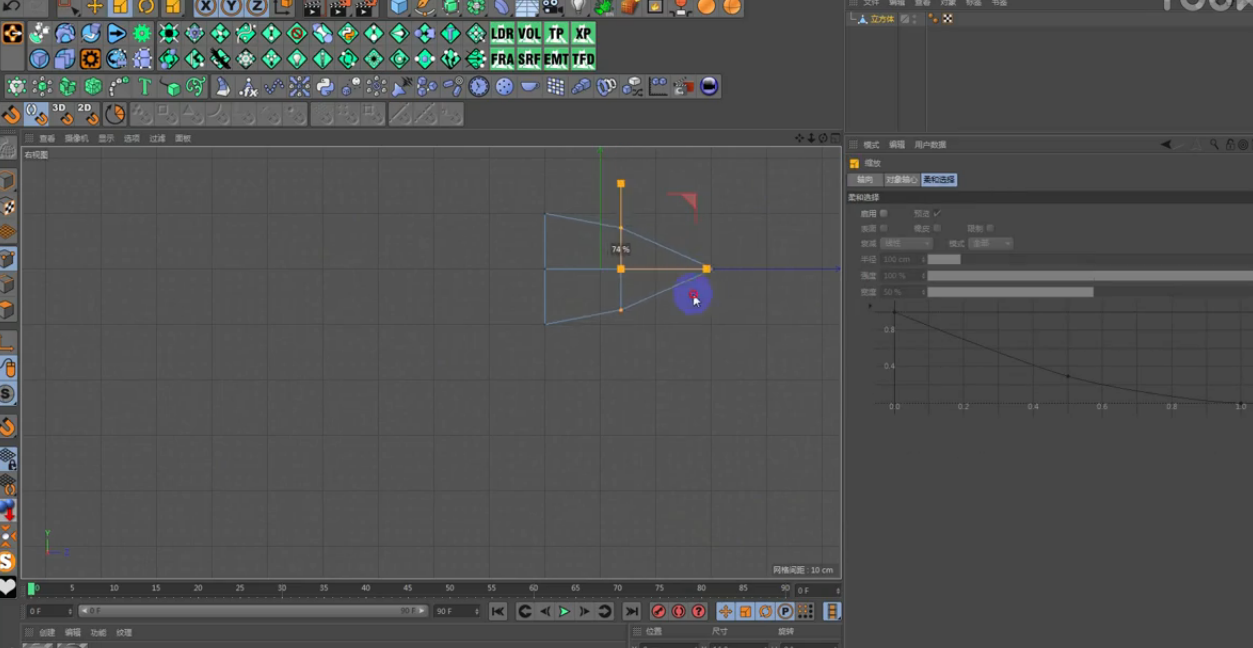This screenshot has height=648, width=1253.
Task: Click the red record keyframe button
Action: (x=658, y=611)
